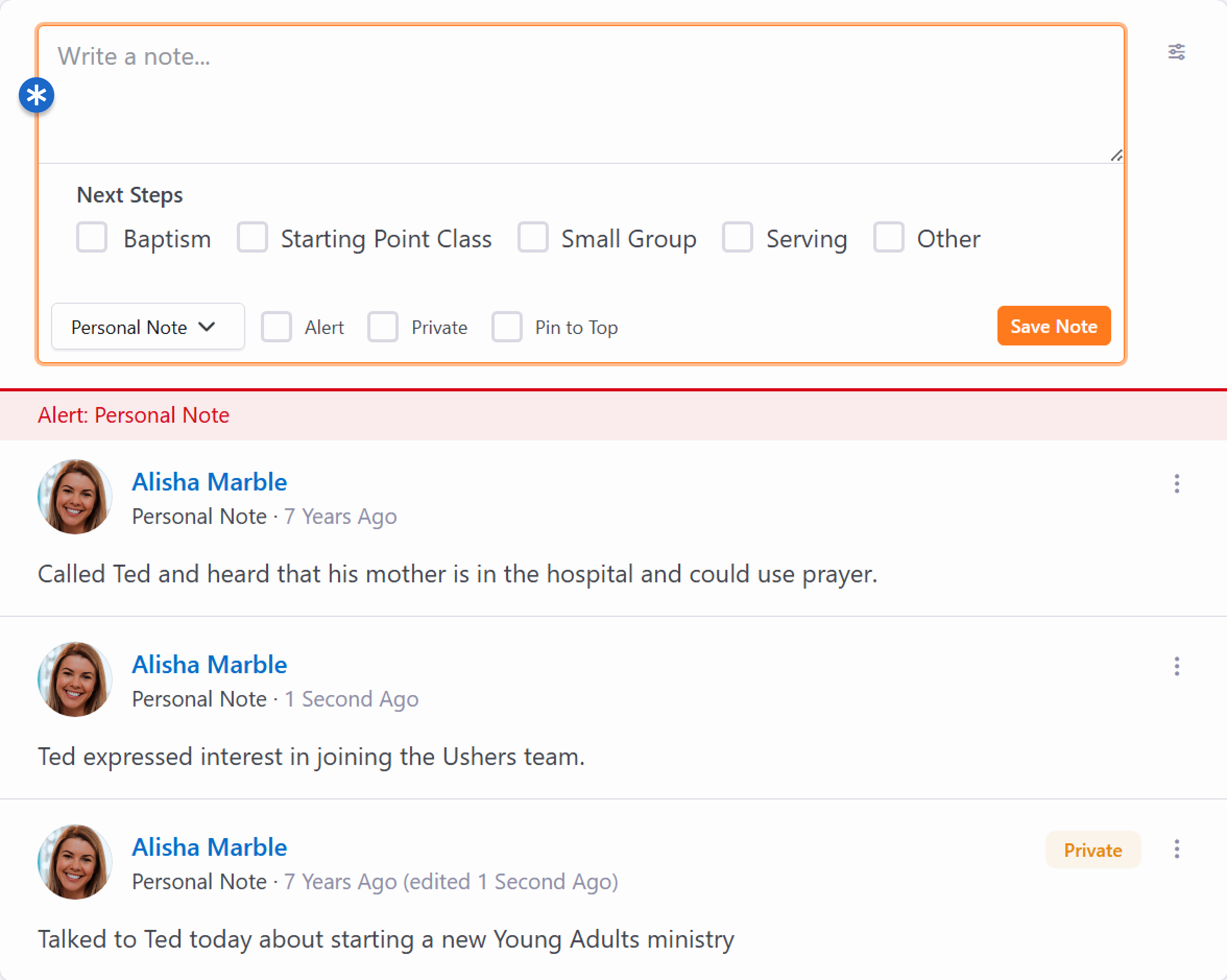Open the options menu on the Ushers team note
This screenshot has height=980, width=1227.
1176,666
